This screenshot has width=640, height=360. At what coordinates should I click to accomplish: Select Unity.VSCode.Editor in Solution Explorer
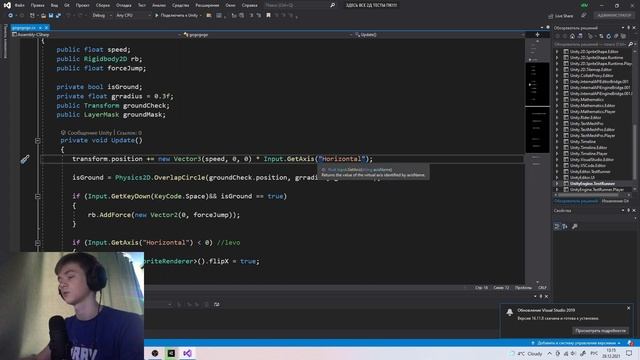point(587,166)
